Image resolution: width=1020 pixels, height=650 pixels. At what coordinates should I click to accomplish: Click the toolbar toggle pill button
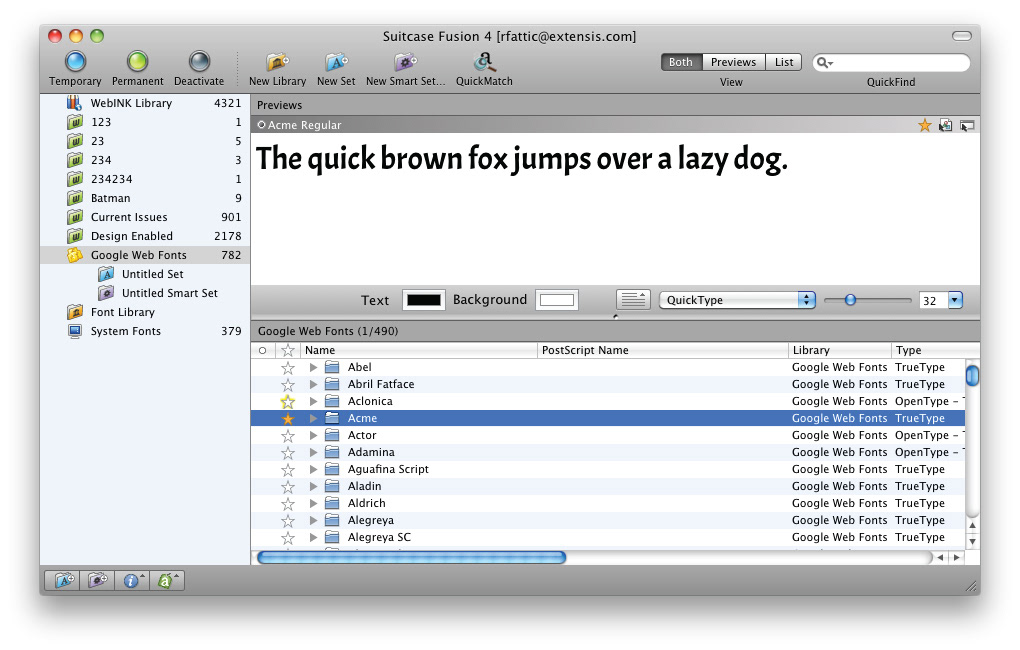[x=961, y=36]
